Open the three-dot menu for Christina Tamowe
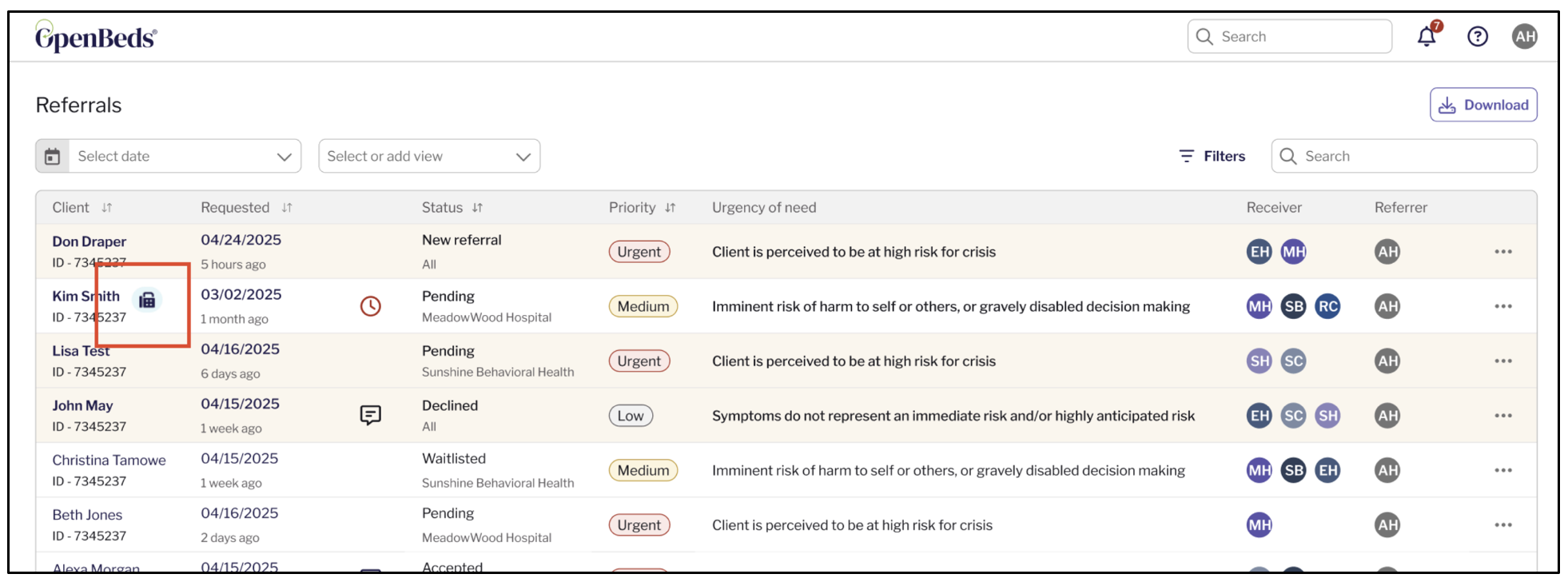Image resolution: width=1568 pixels, height=582 pixels. (1503, 470)
